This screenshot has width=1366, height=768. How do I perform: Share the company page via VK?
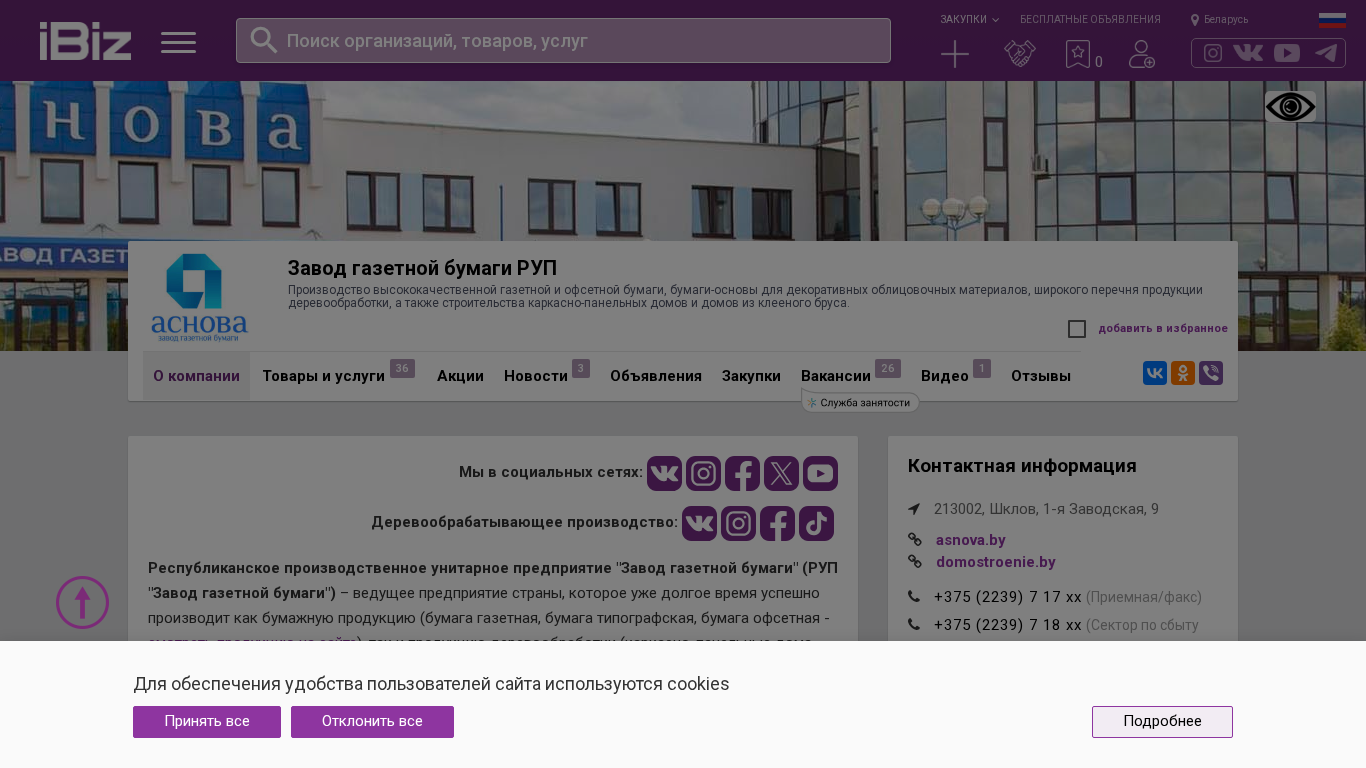point(1155,373)
